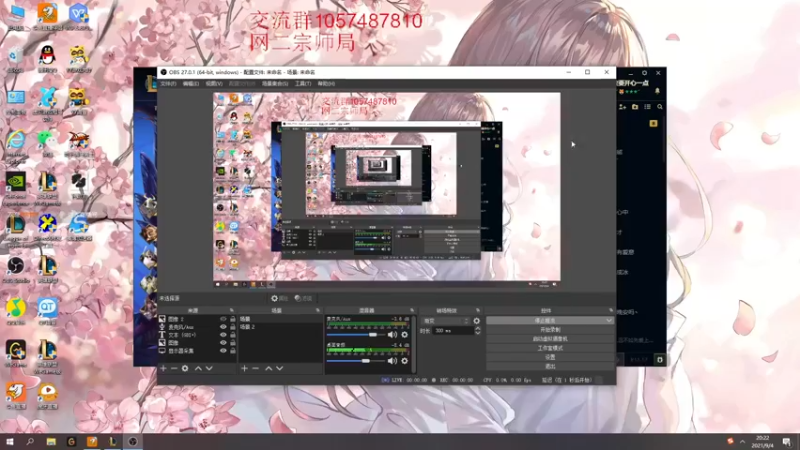Toggle the lock on the 文本 (GDI+) source
The image size is (800, 450).
(x=233, y=335)
